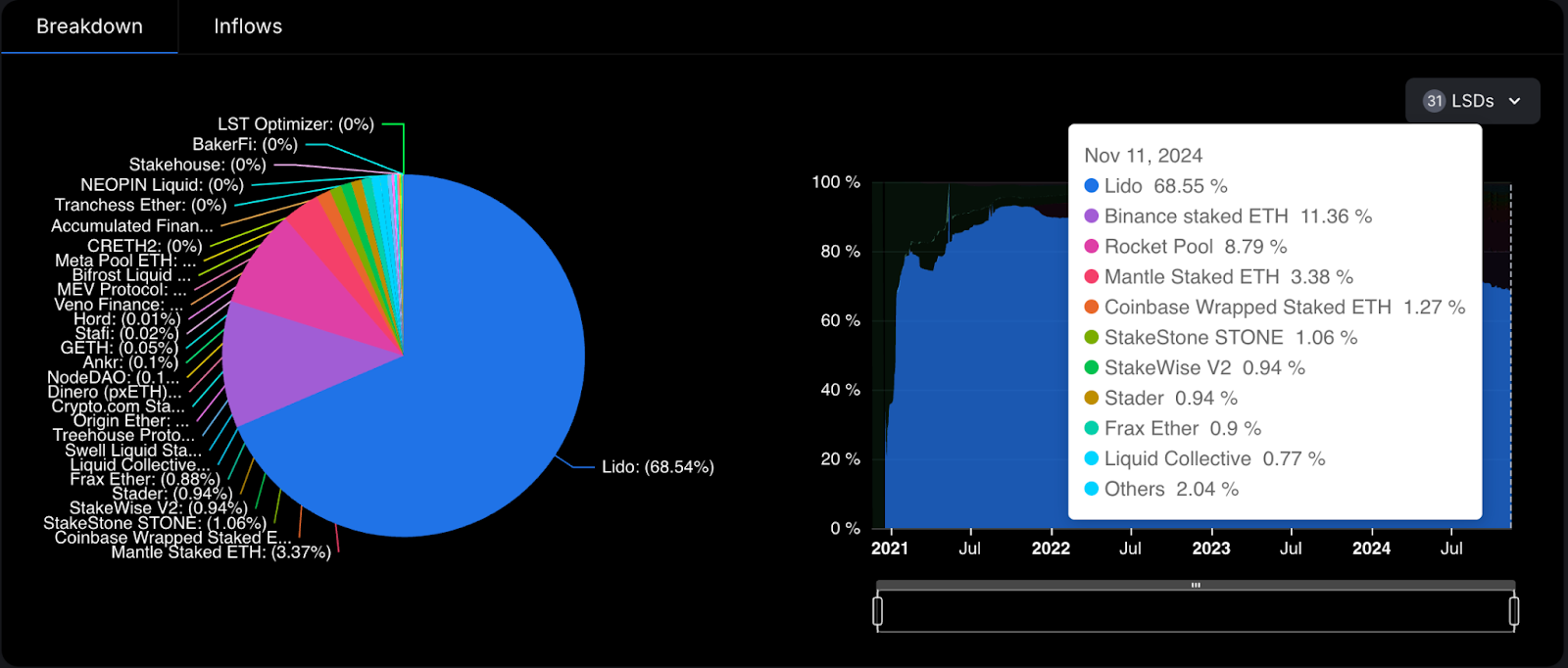This screenshot has height=668, width=1568.
Task: Click the Mantle Staked ETH: (3.37%) label
Action: click(220, 552)
